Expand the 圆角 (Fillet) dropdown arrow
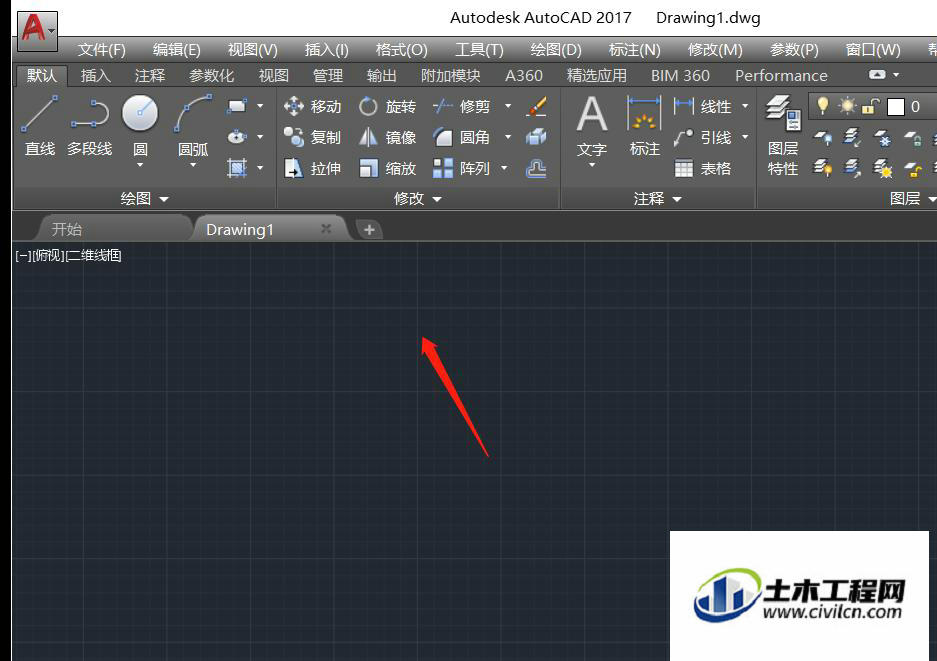937x661 pixels. [508, 137]
